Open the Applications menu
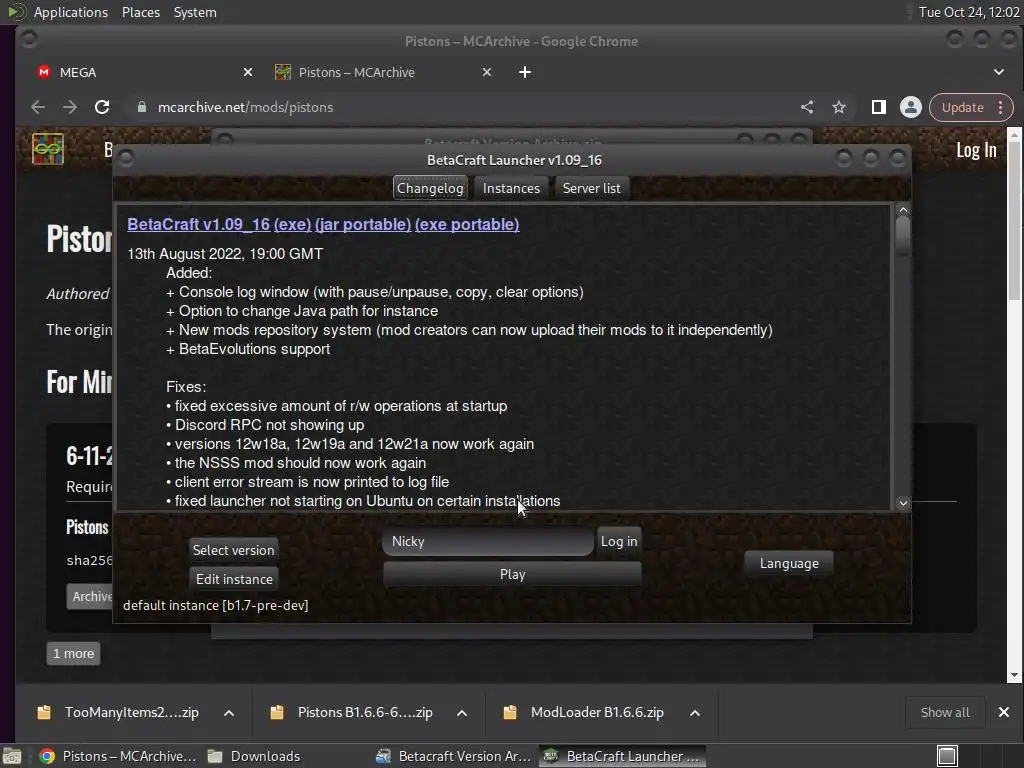Screen dimensions: 1024x768 pyautogui.click(x=71, y=12)
